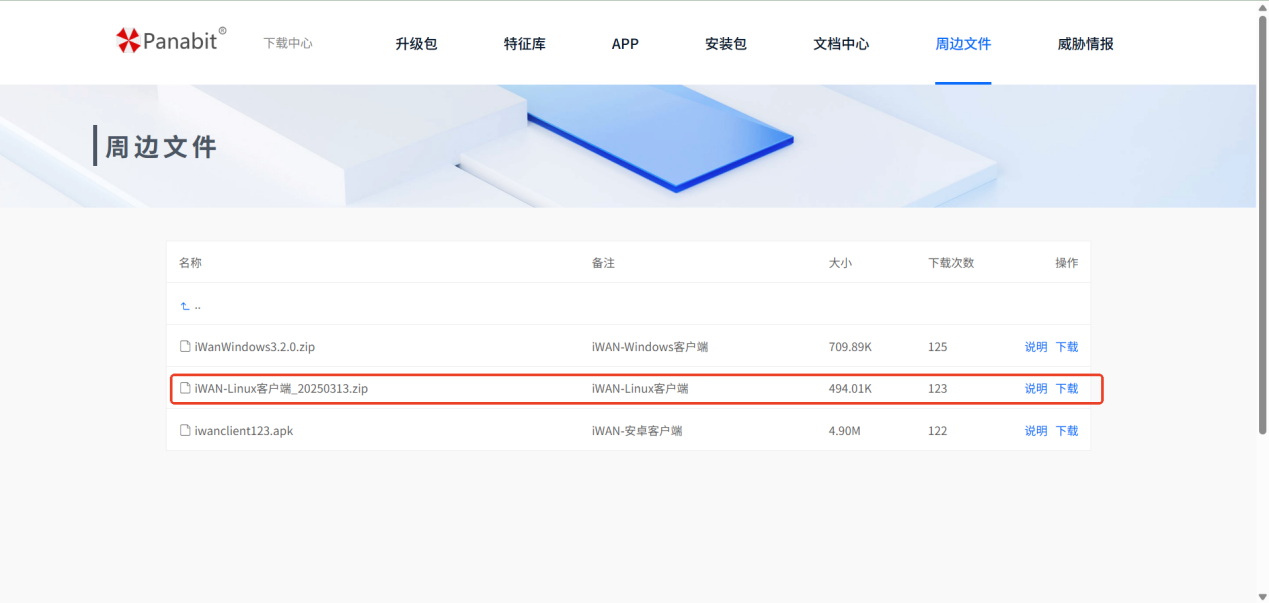Screen dimensions: 1269x603
Task: Click the file icon beside iWanWindows3.2.0.zip
Action: tap(185, 347)
